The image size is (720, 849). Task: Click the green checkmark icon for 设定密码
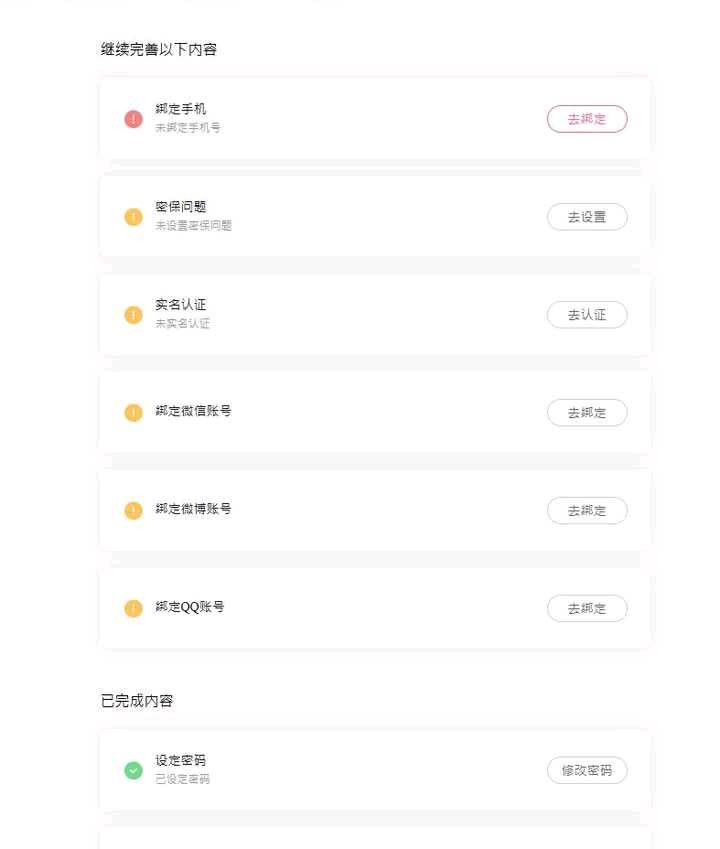[x=133, y=770]
